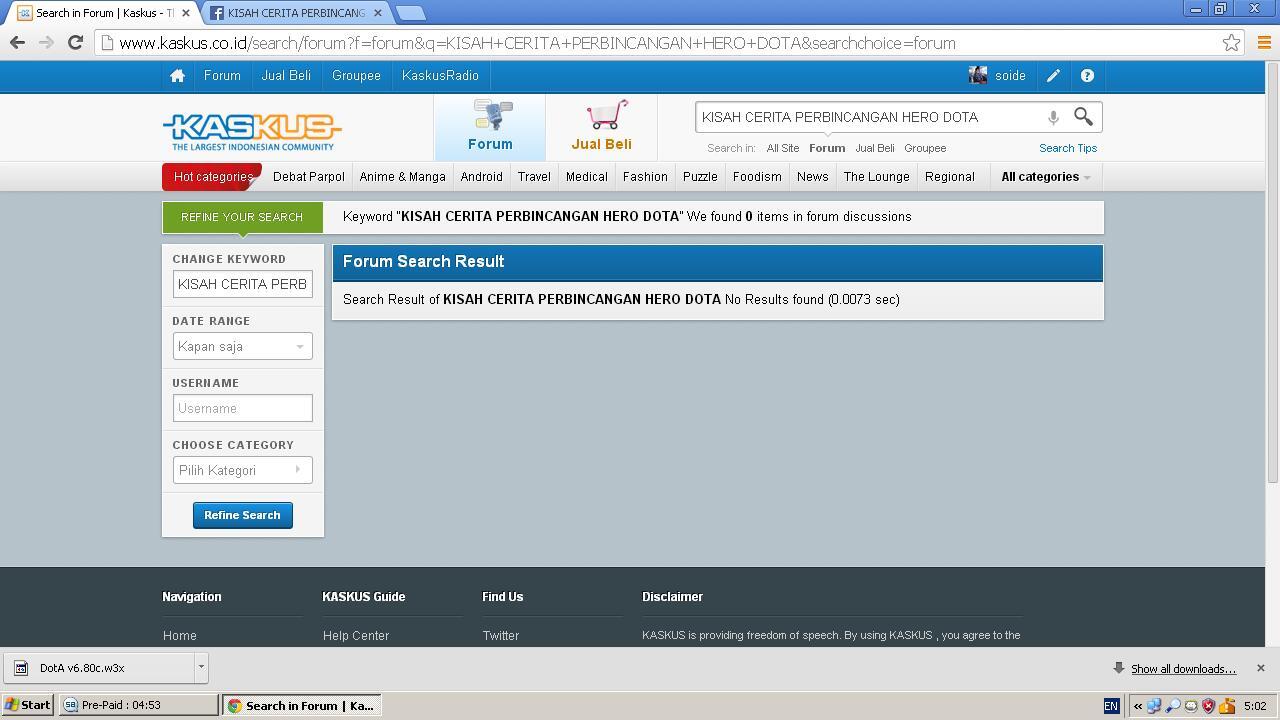Screen dimensions: 1280x720
Task: Open the Home footer link
Action: click(180, 636)
